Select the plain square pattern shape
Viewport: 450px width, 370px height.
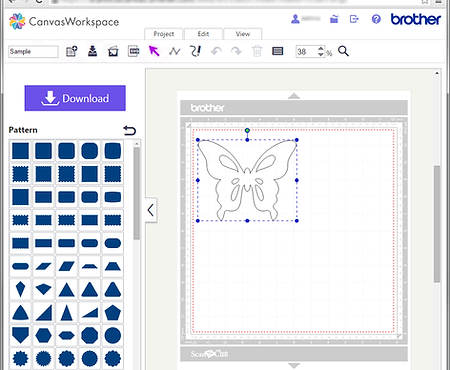point(20,151)
